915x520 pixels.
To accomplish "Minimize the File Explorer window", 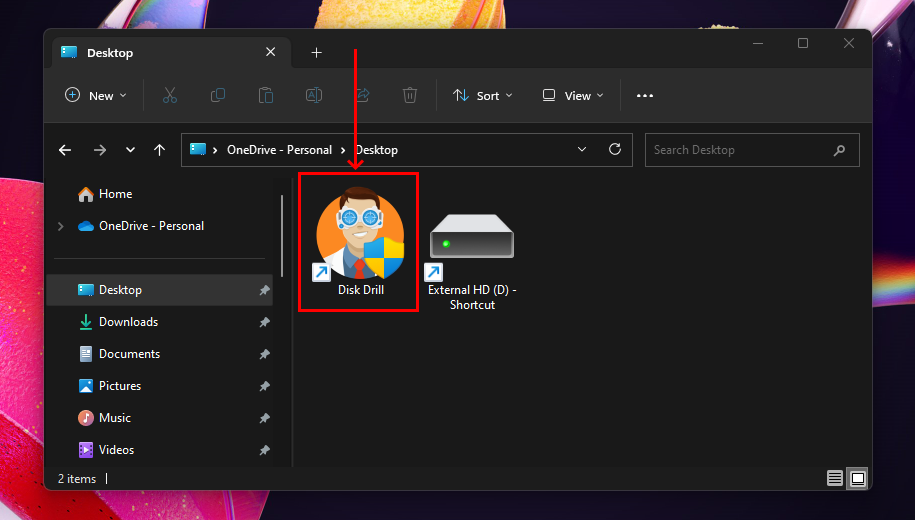I will [758, 43].
